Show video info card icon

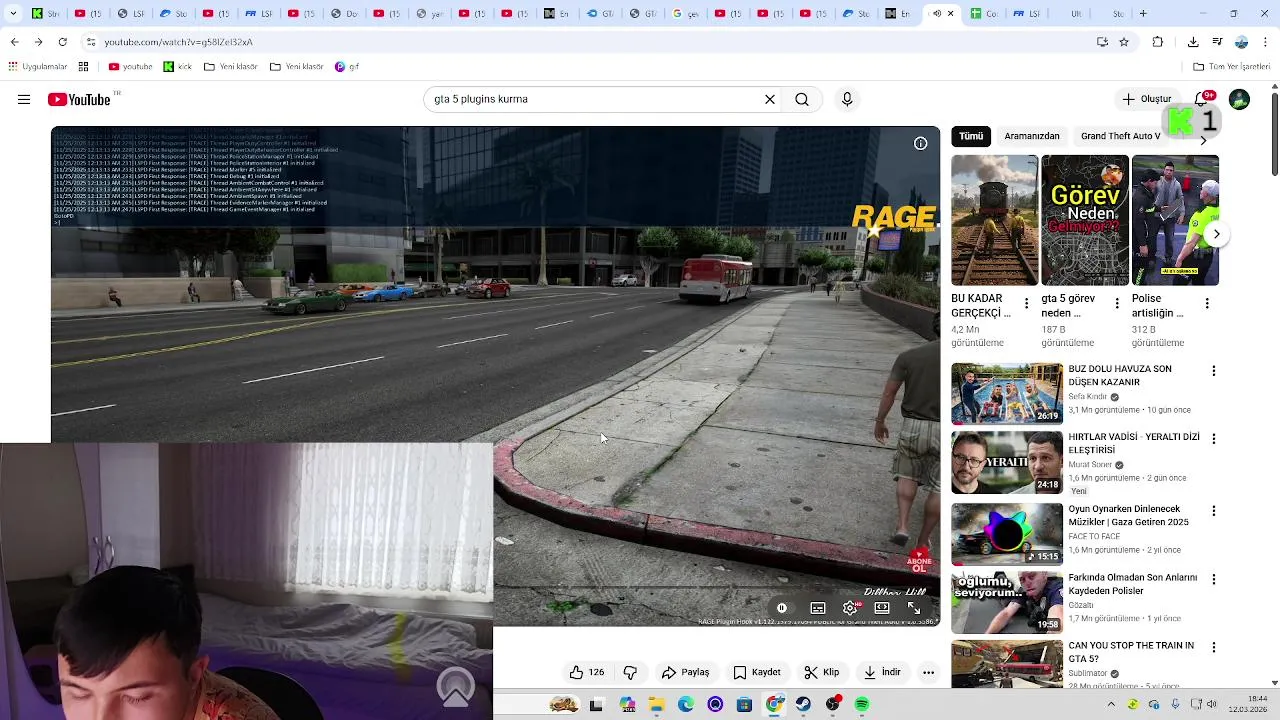921,143
